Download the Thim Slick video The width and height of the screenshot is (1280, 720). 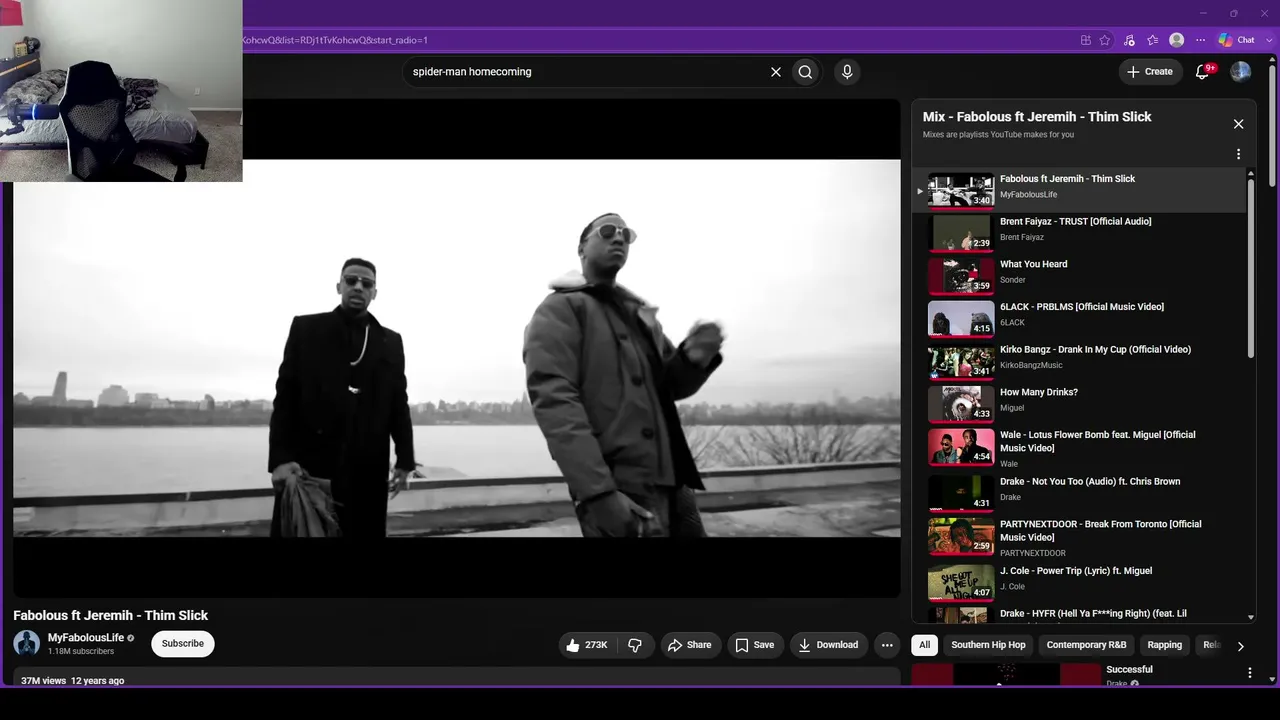coord(828,645)
